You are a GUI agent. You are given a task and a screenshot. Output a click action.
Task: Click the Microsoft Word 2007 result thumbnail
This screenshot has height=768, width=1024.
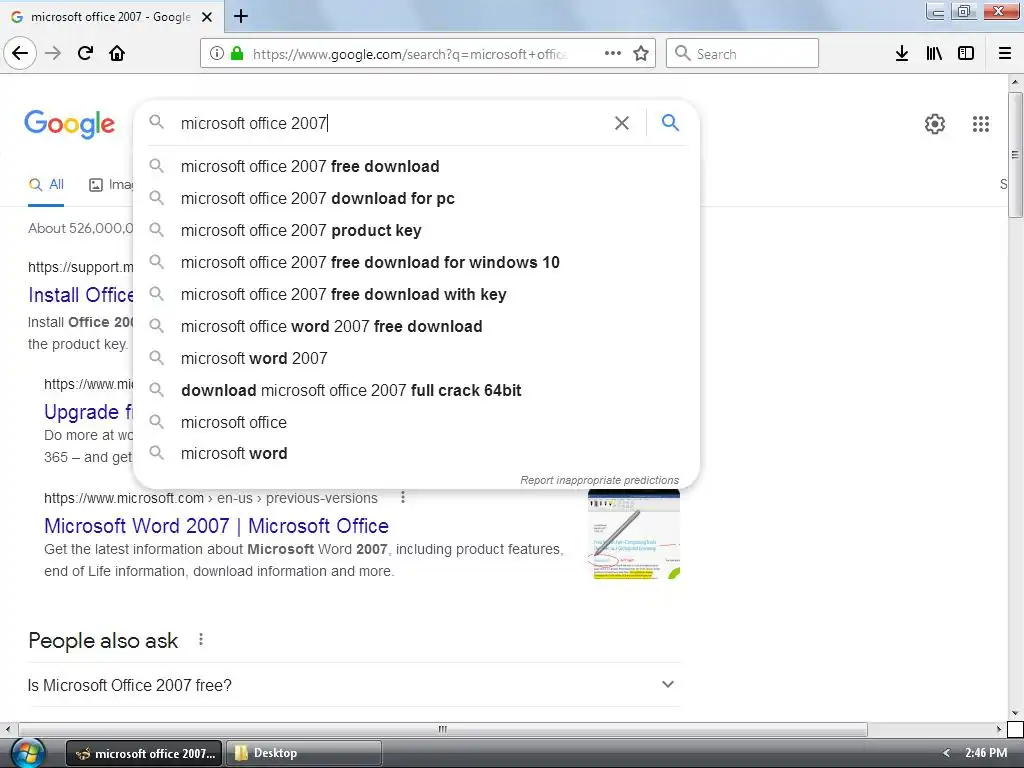[633, 535]
